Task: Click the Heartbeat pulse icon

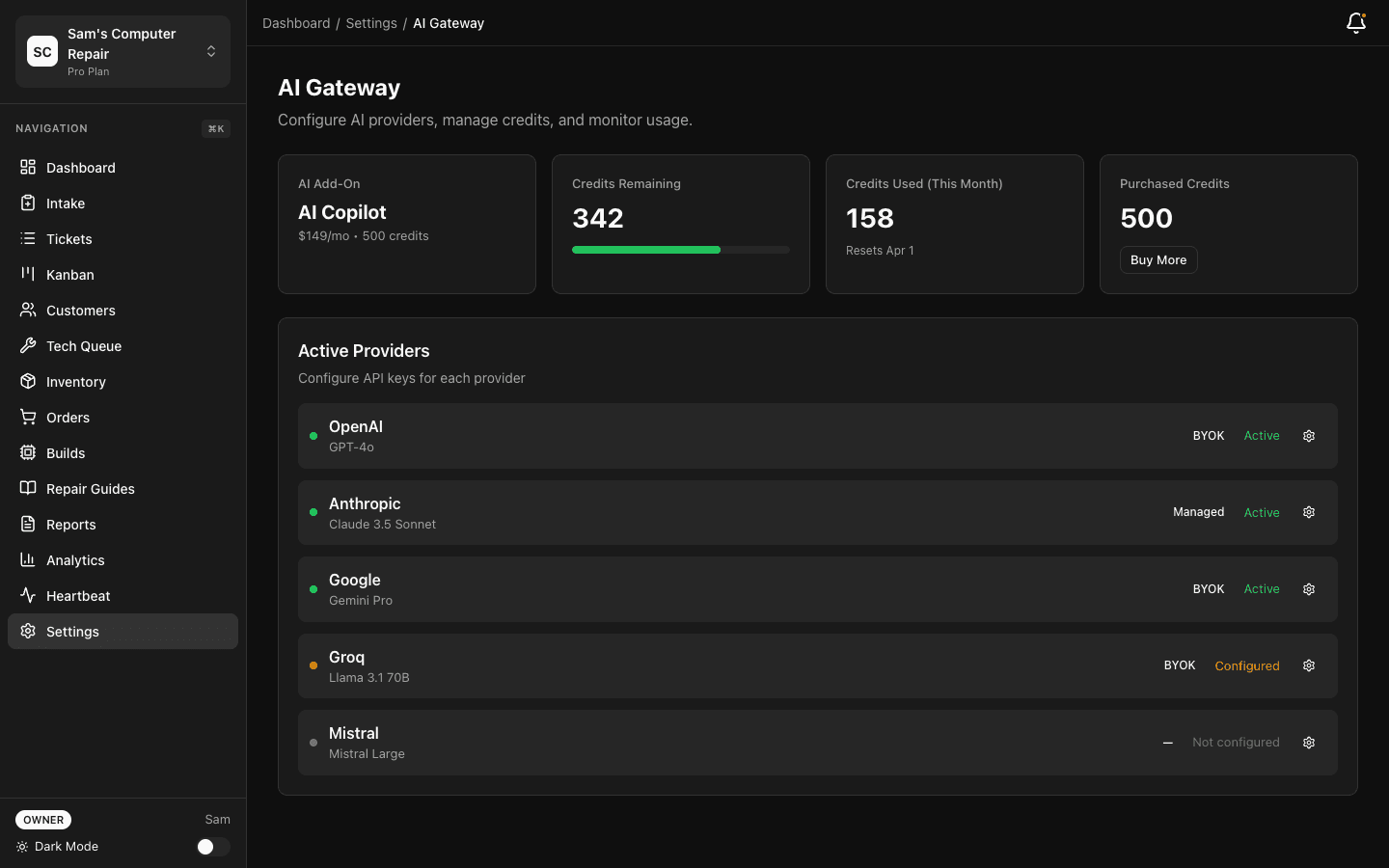Action: tap(29, 595)
